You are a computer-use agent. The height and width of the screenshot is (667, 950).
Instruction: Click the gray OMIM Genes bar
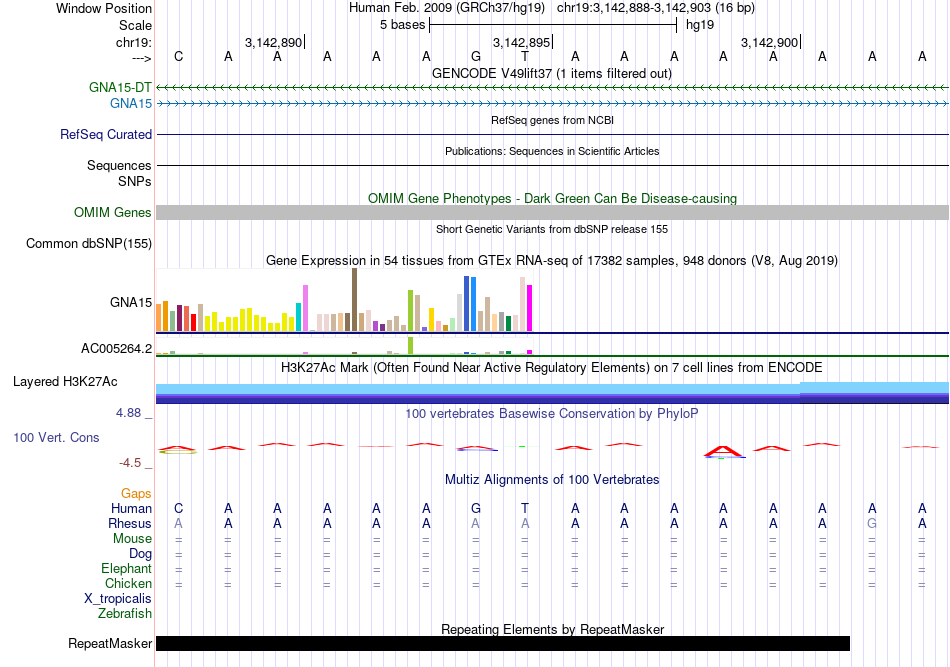553,213
